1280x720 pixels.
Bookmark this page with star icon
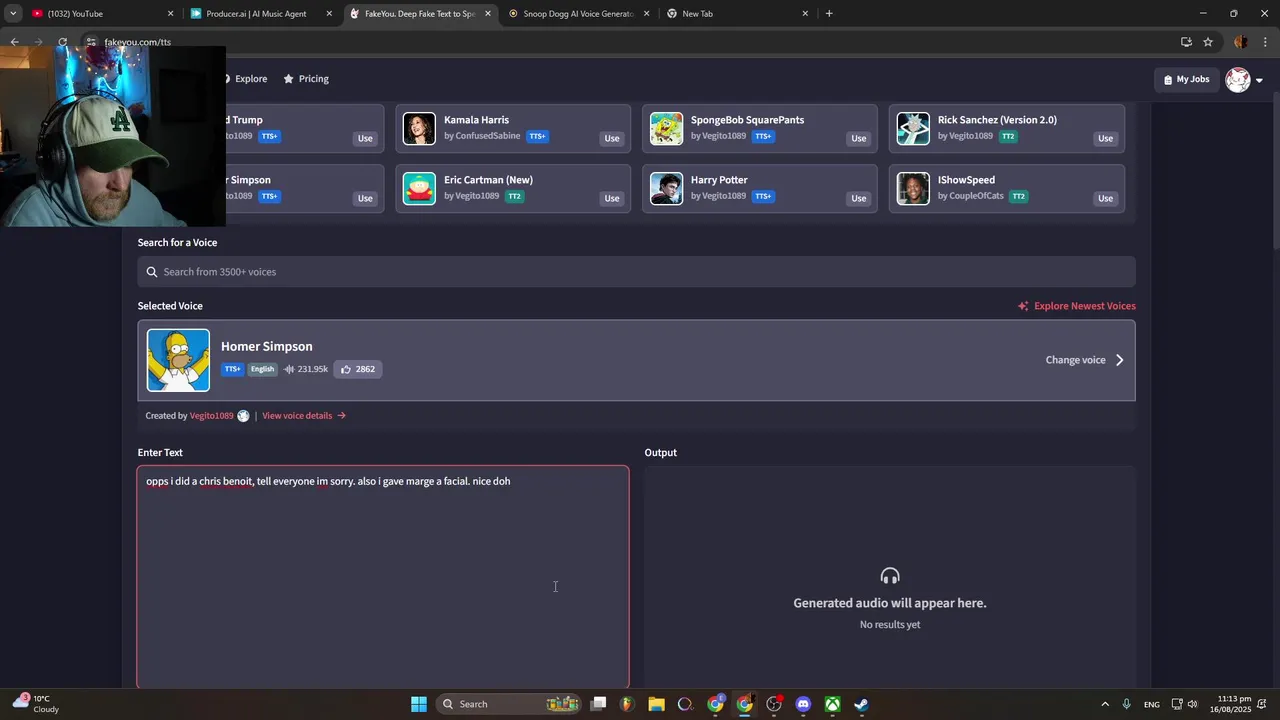(1208, 42)
